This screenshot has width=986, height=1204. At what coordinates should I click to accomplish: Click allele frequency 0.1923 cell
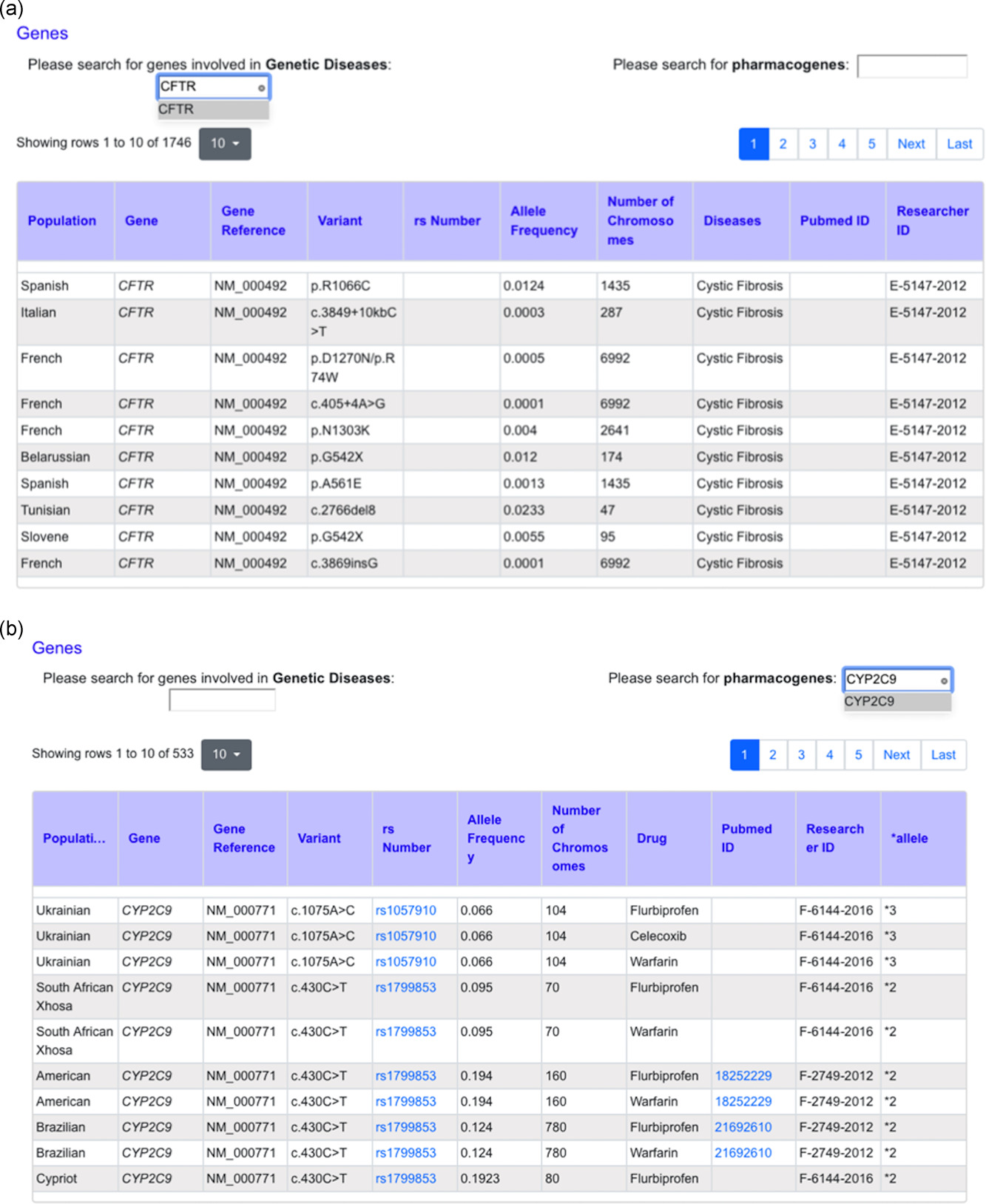click(499, 1179)
